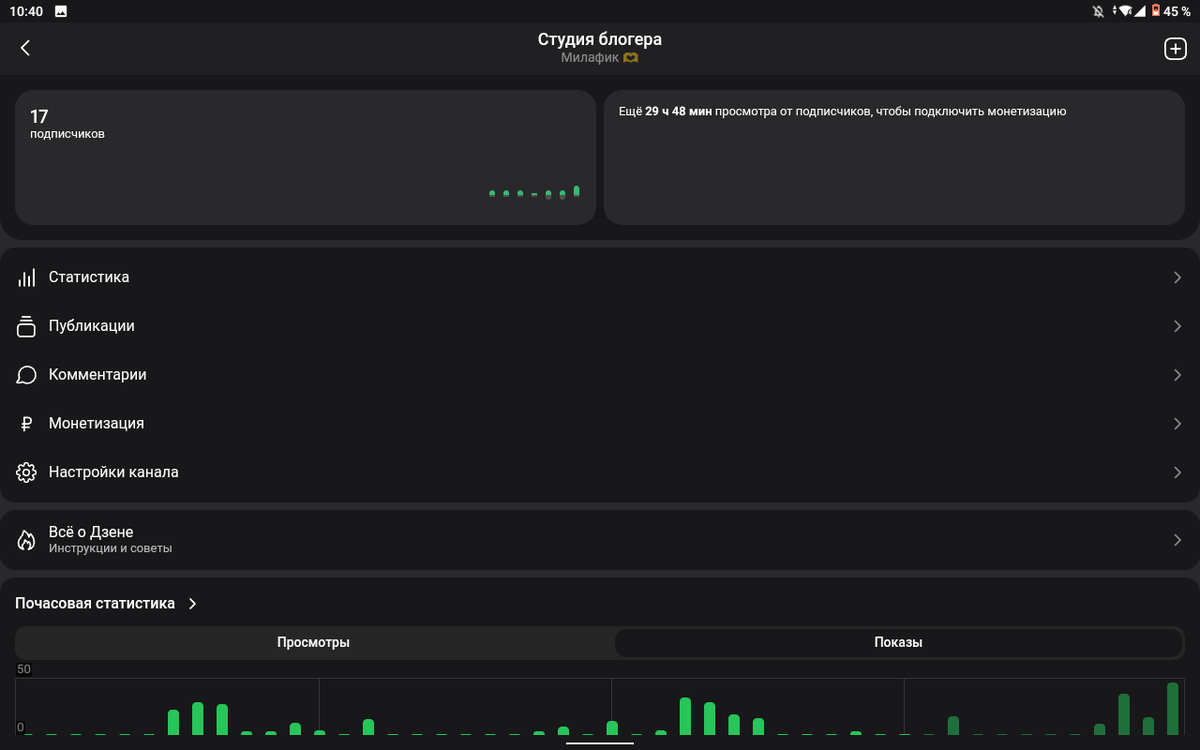The height and width of the screenshot is (750, 1200).
Task: Open the Монетизация menu item
Action: pos(600,424)
